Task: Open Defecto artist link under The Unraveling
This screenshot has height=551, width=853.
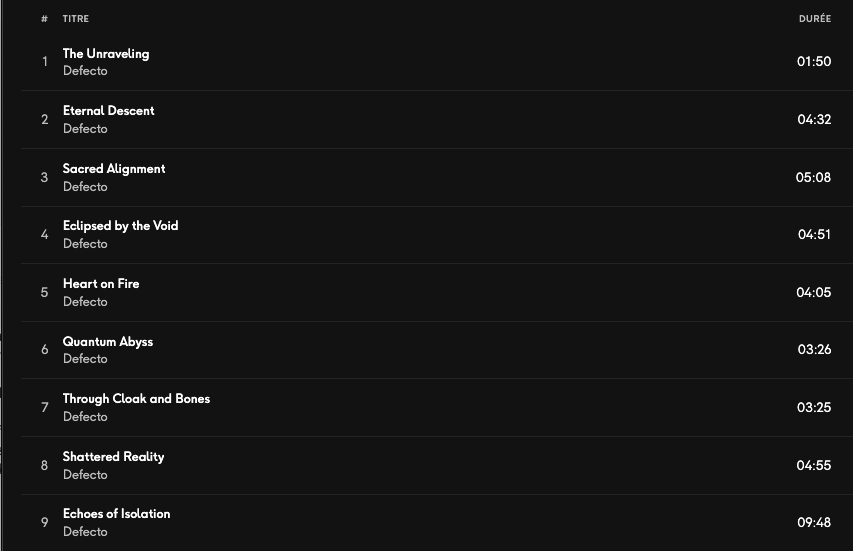Action: (85, 71)
